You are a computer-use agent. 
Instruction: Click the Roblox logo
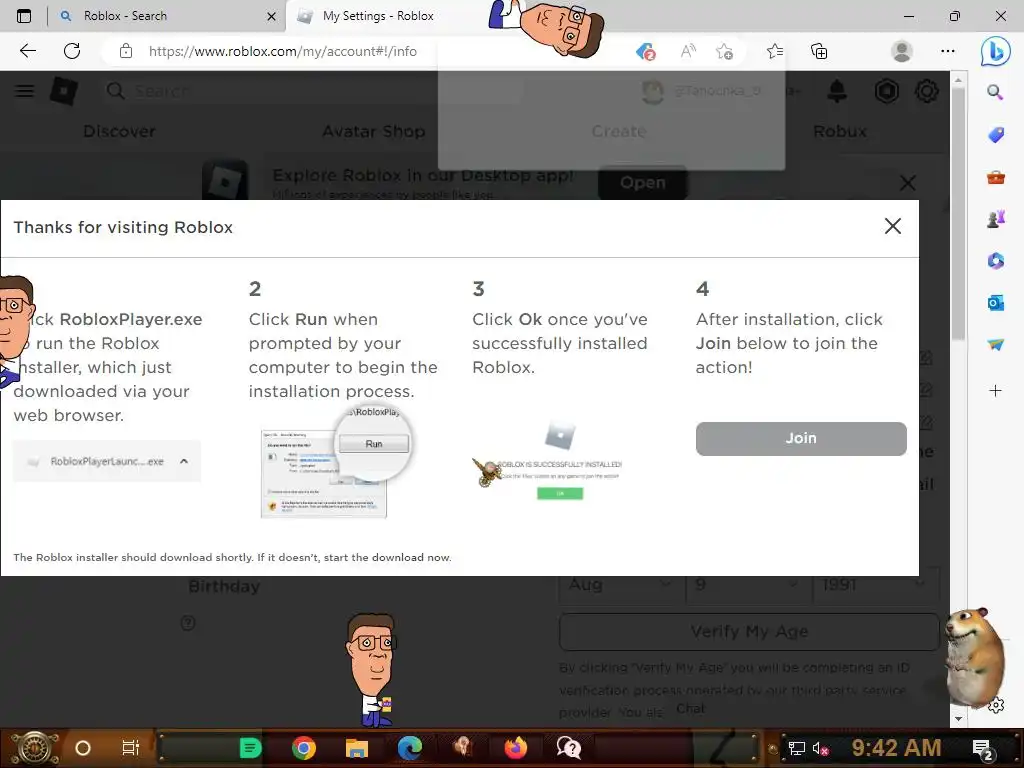tap(64, 91)
